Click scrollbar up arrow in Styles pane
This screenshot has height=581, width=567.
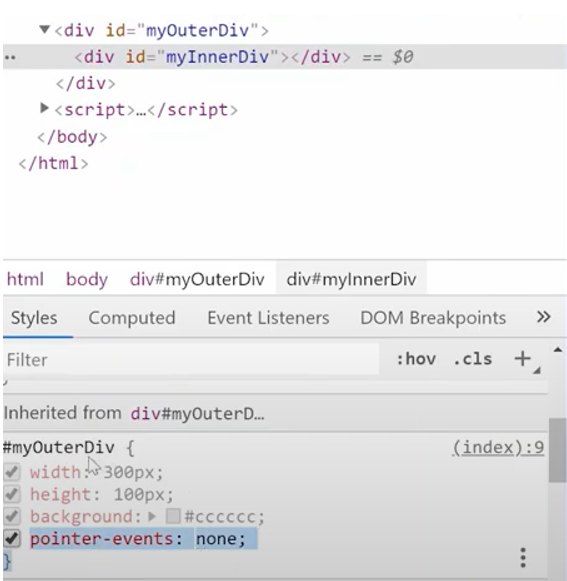point(558,350)
